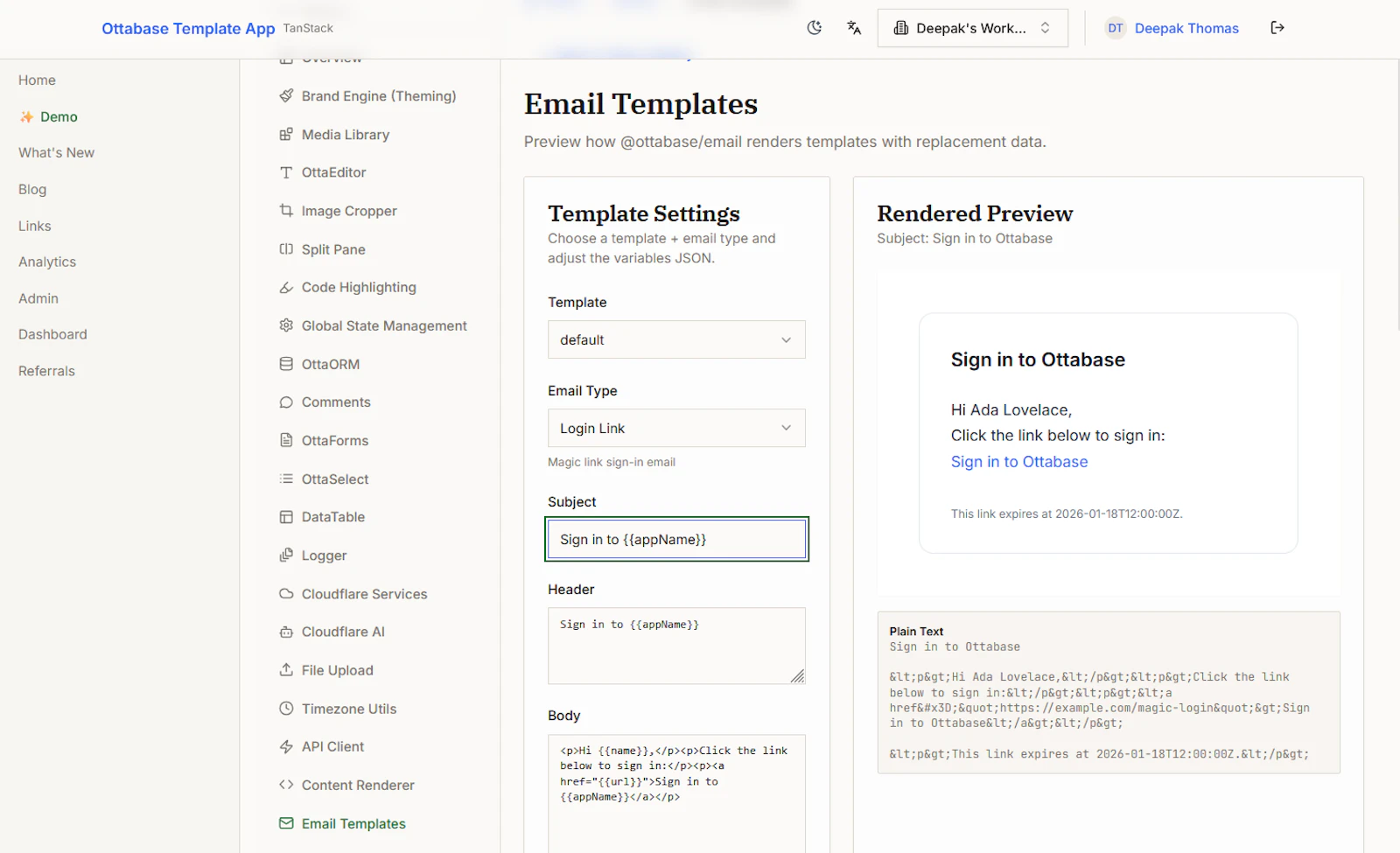Open Timezone Utils clock page
This screenshot has height=853, width=1400.
click(x=348, y=708)
